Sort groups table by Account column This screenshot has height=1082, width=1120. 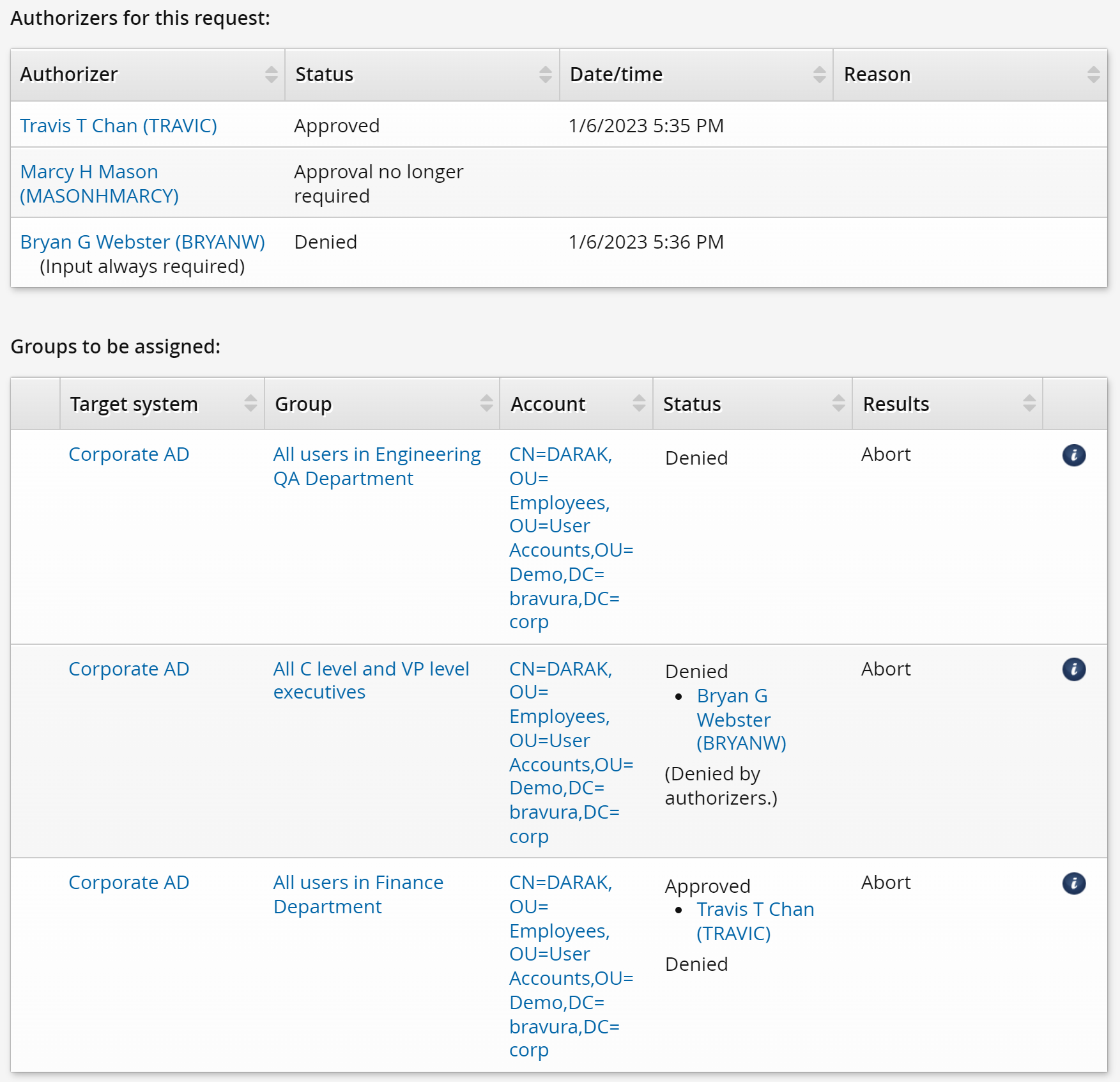[639, 403]
